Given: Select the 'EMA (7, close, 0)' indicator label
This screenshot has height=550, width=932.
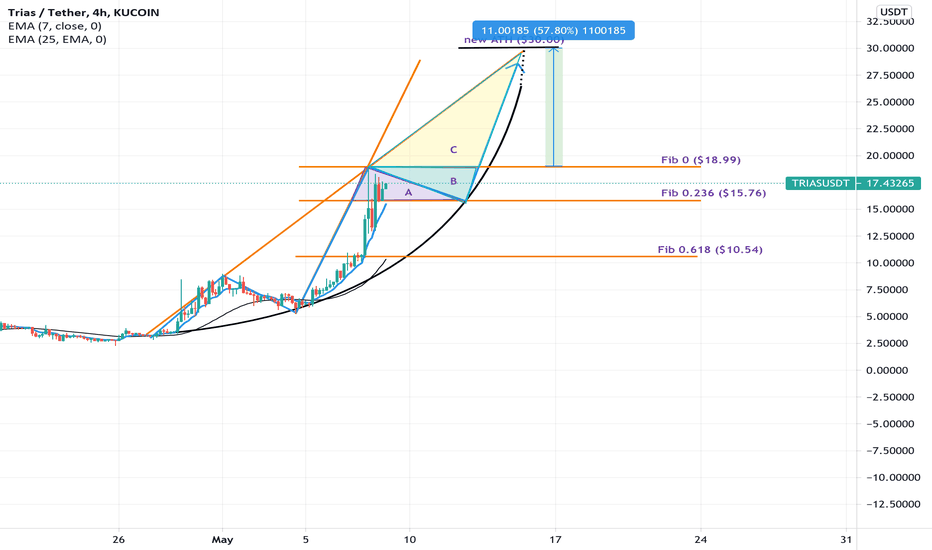Looking at the screenshot, I should click(x=55, y=26).
